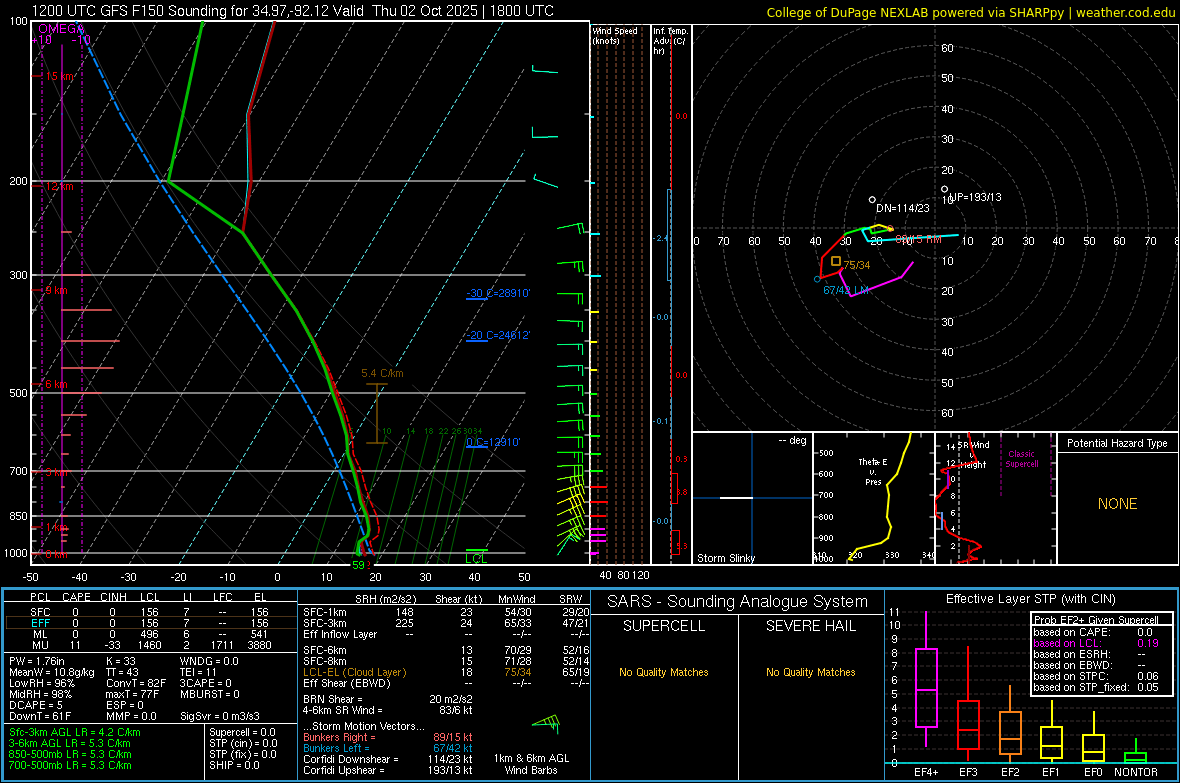Click the Potential Hazard Type header
1180x783 pixels.
tap(1117, 443)
